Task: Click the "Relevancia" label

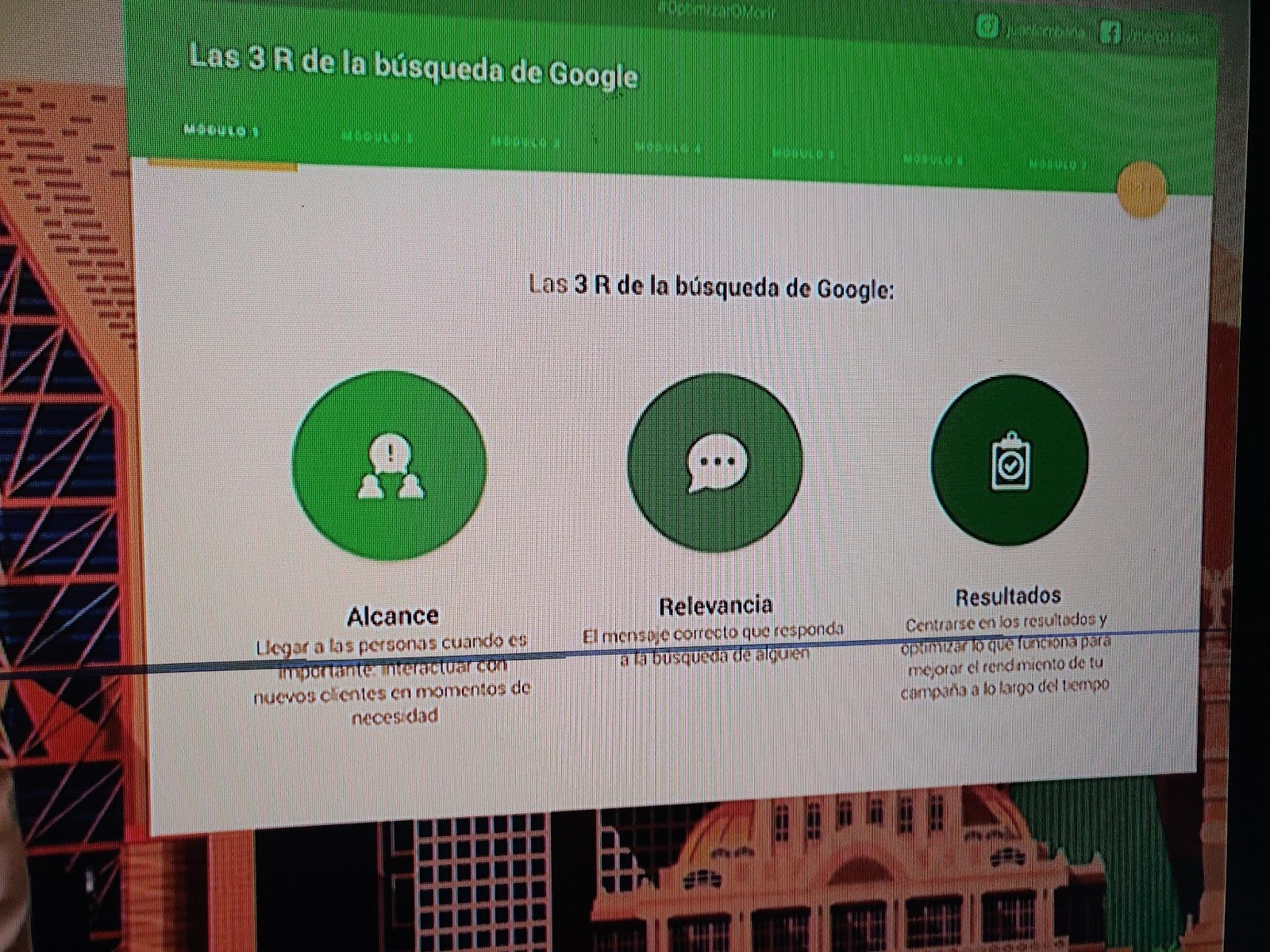Action: [x=715, y=605]
